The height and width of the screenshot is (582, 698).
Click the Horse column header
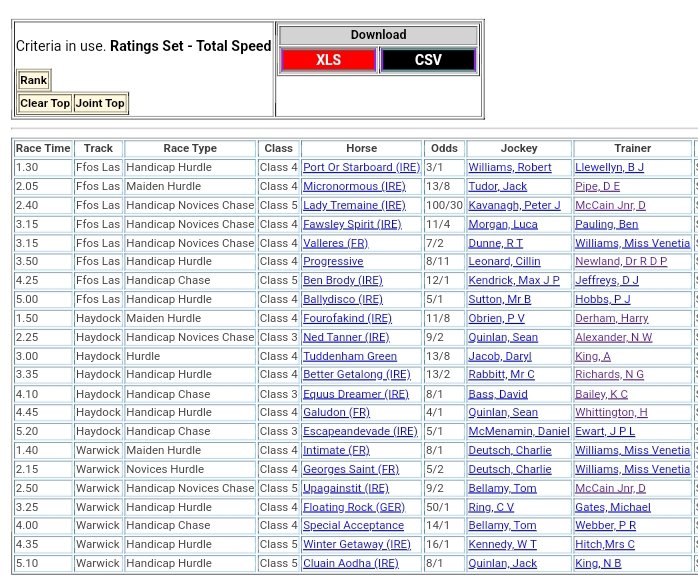(x=361, y=148)
